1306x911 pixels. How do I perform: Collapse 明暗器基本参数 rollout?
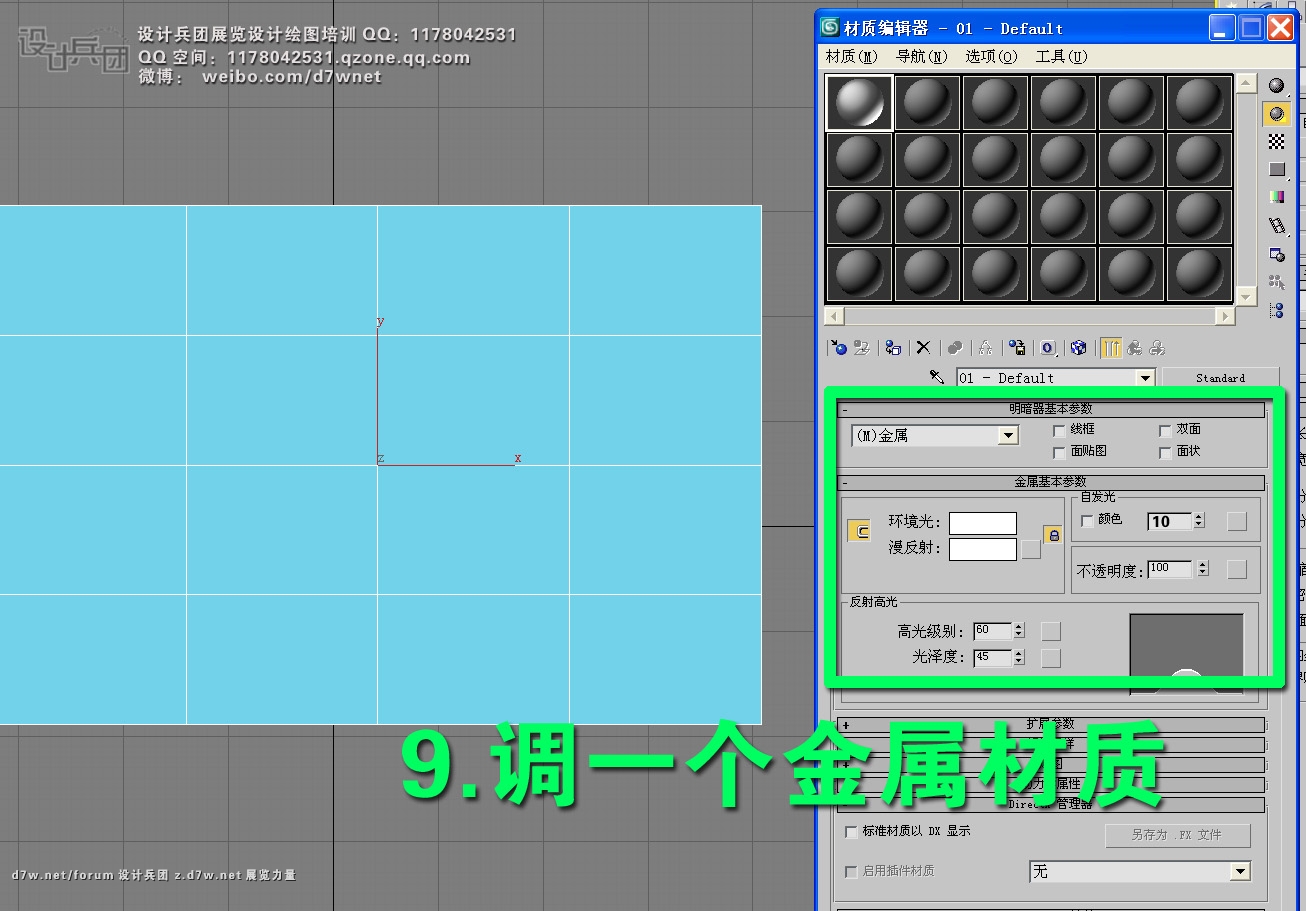tap(1051, 409)
